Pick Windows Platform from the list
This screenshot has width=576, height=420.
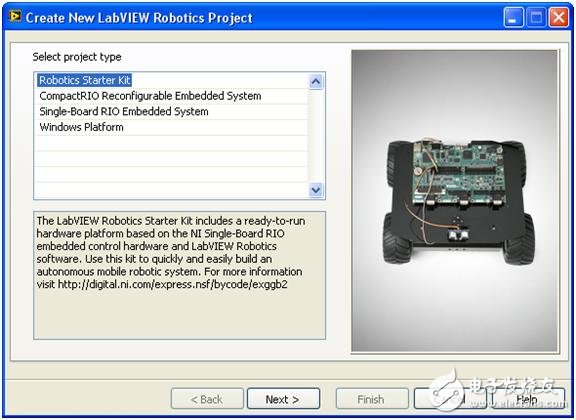tap(81, 127)
